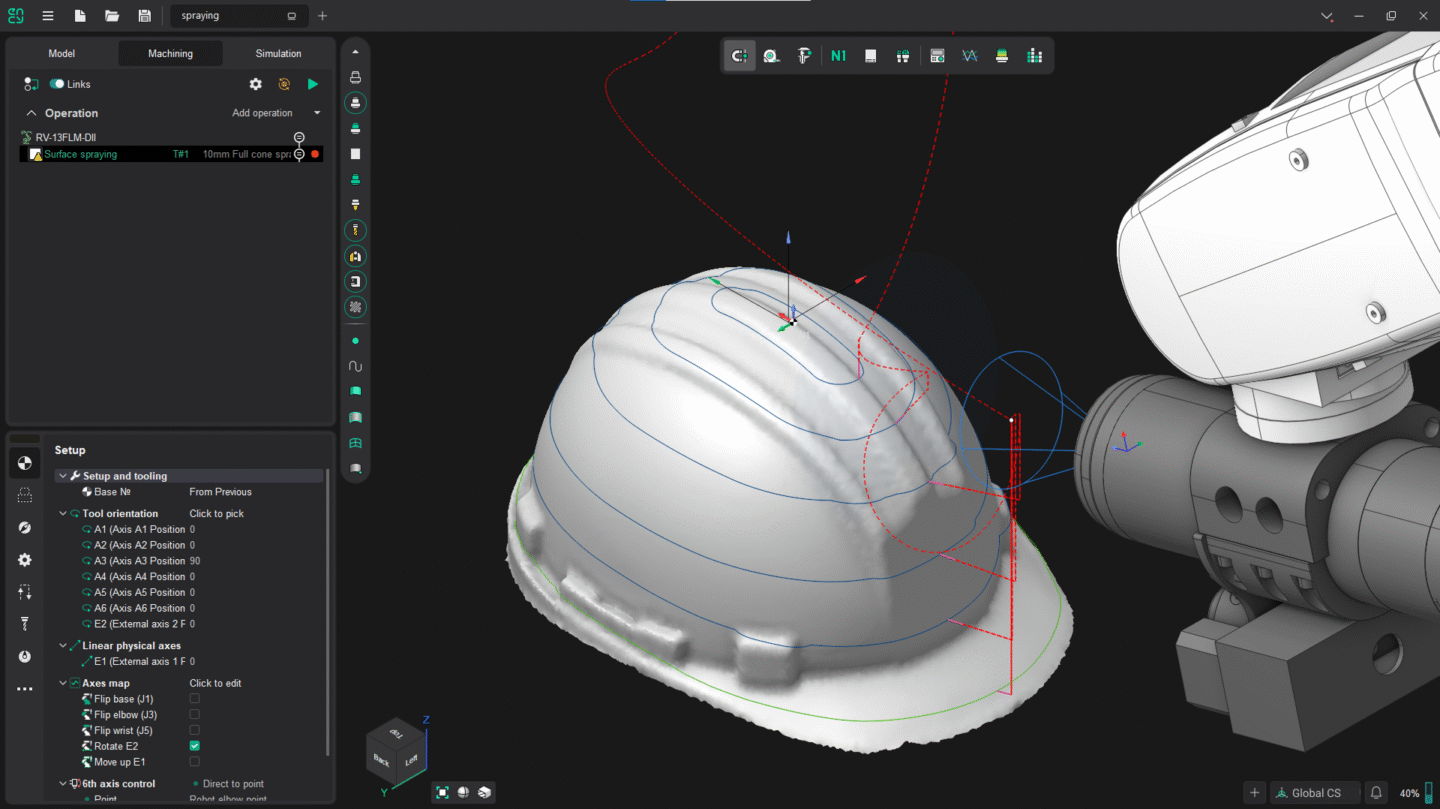This screenshot has width=1440, height=809.
Task: Switch to the Simulation tab
Action: click(277, 53)
